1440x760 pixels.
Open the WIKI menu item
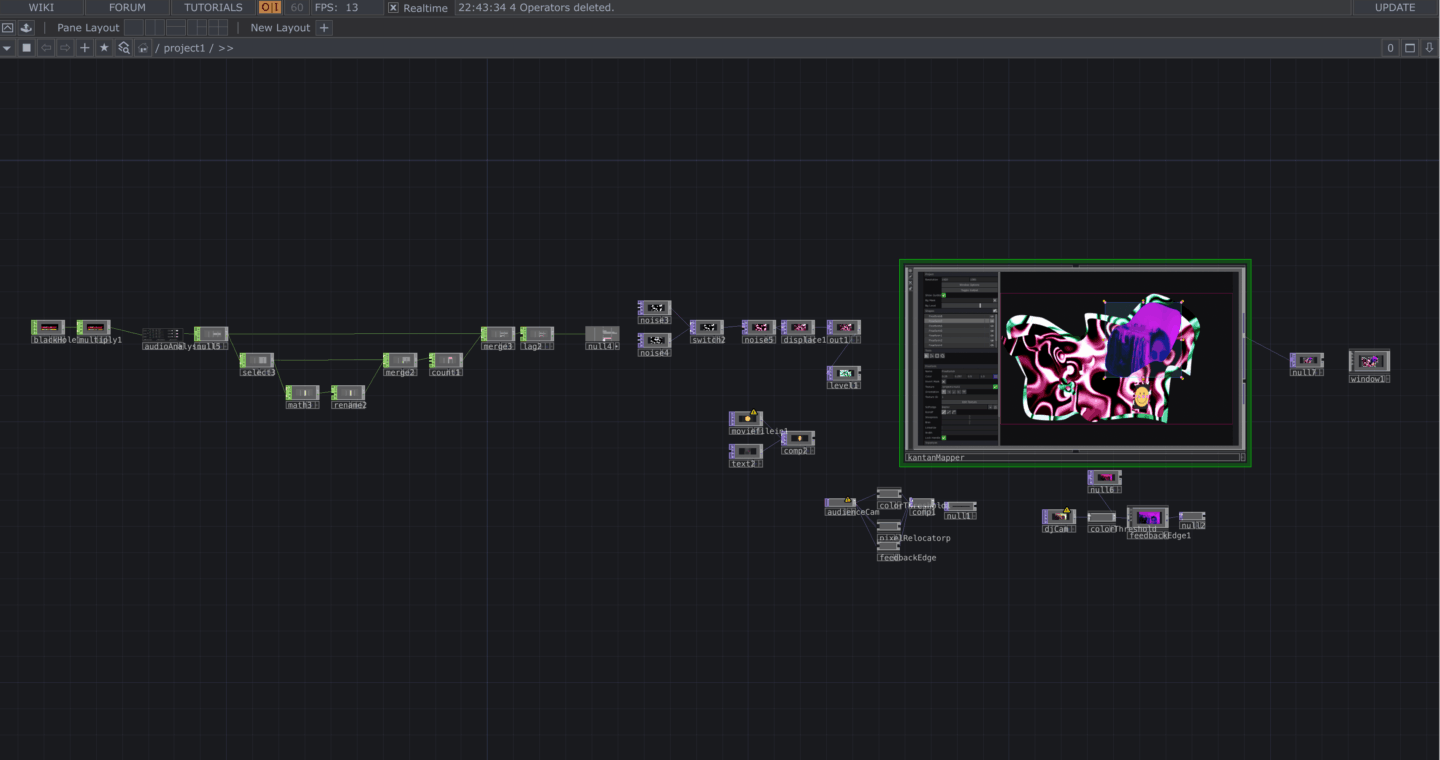[41, 8]
